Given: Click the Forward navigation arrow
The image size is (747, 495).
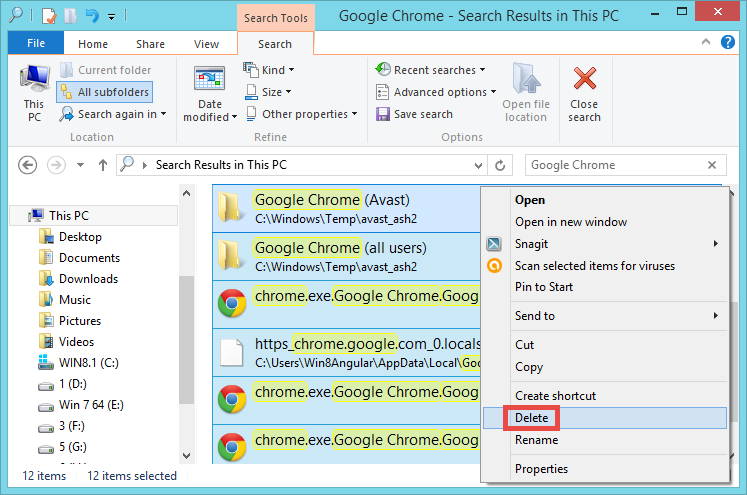Looking at the screenshot, I should click(x=56, y=165).
